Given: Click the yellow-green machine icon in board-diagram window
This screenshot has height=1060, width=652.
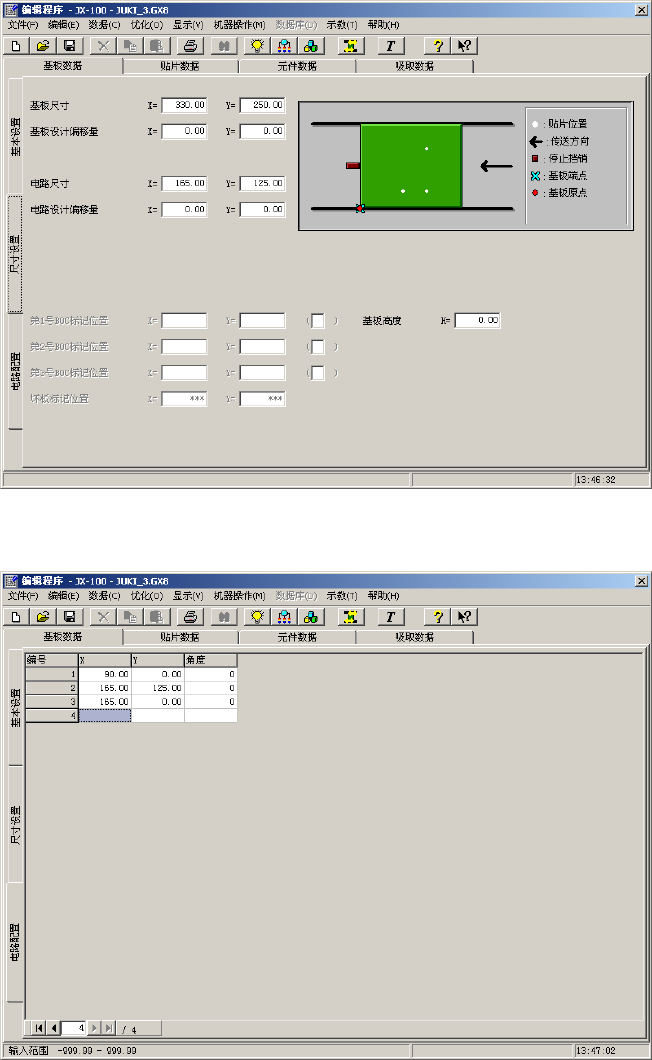Looking at the screenshot, I should [350, 46].
